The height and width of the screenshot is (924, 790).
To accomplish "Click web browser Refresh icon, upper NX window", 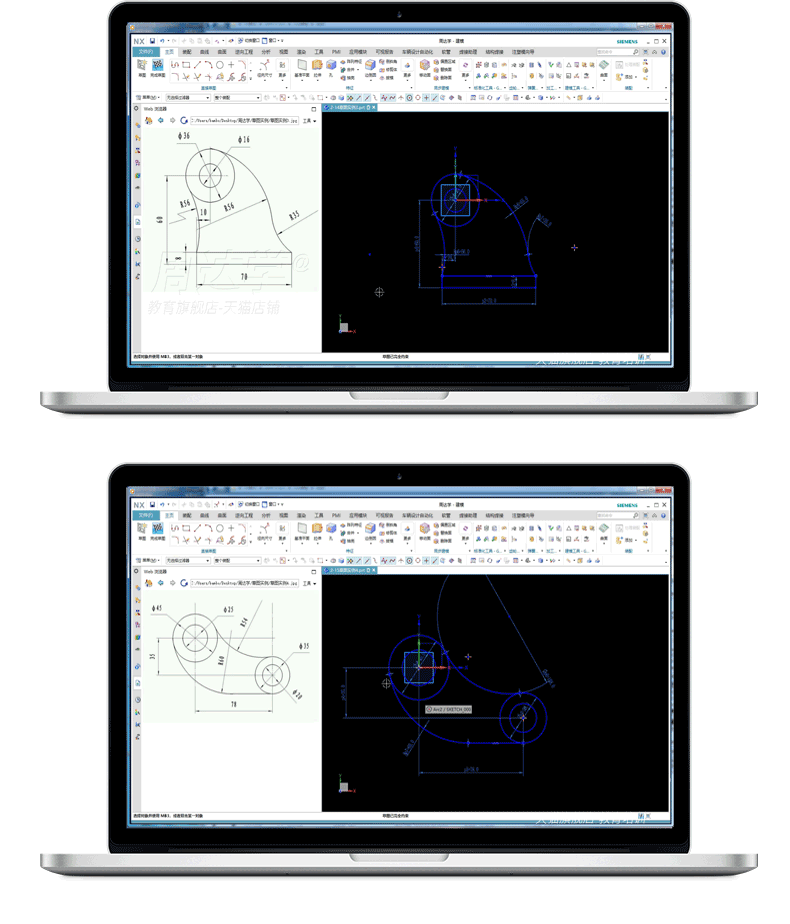I will tap(184, 120).
